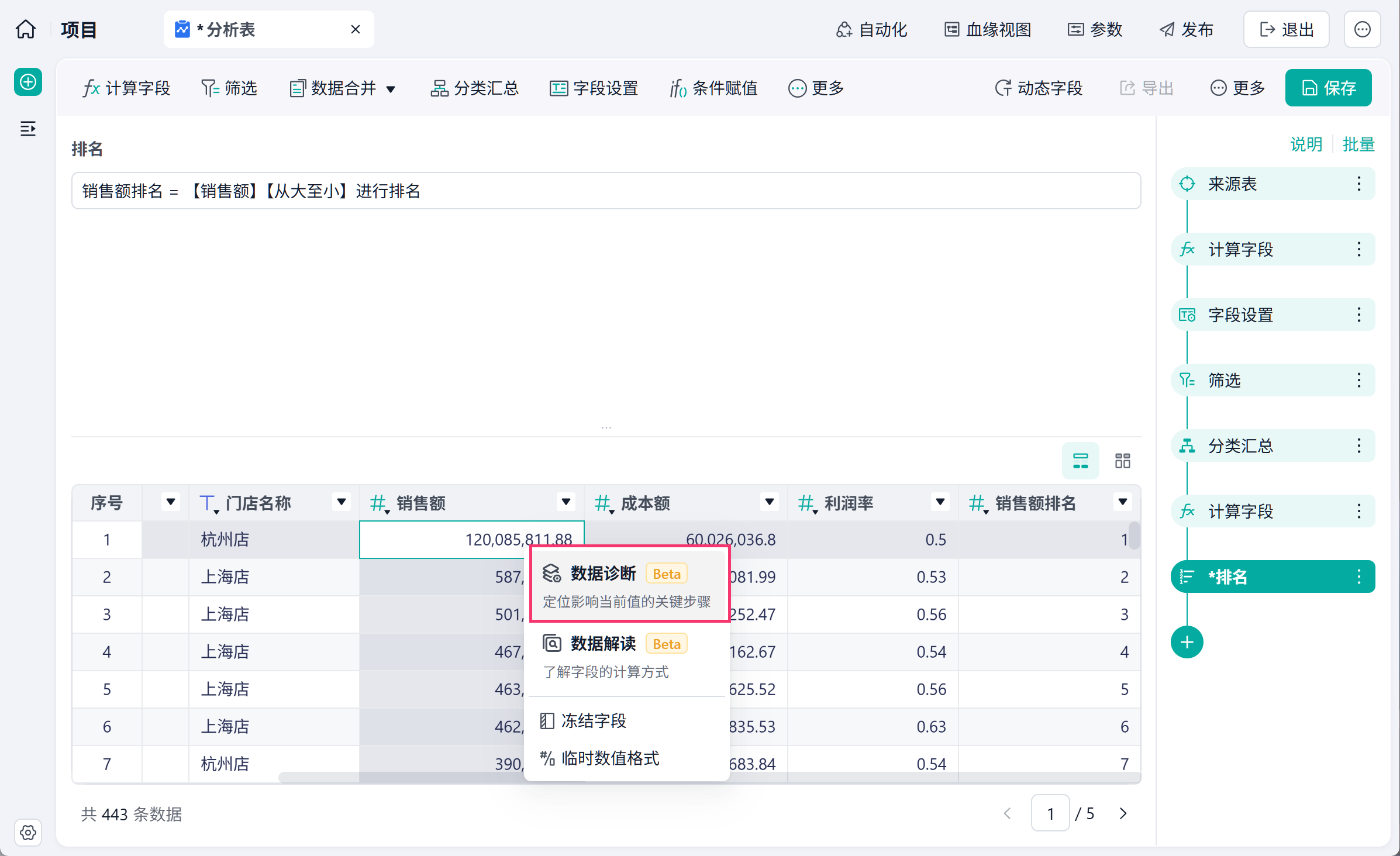Expand the 数据合并 dropdown arrow
The image size is (1400, 856).
pos(391,89)
